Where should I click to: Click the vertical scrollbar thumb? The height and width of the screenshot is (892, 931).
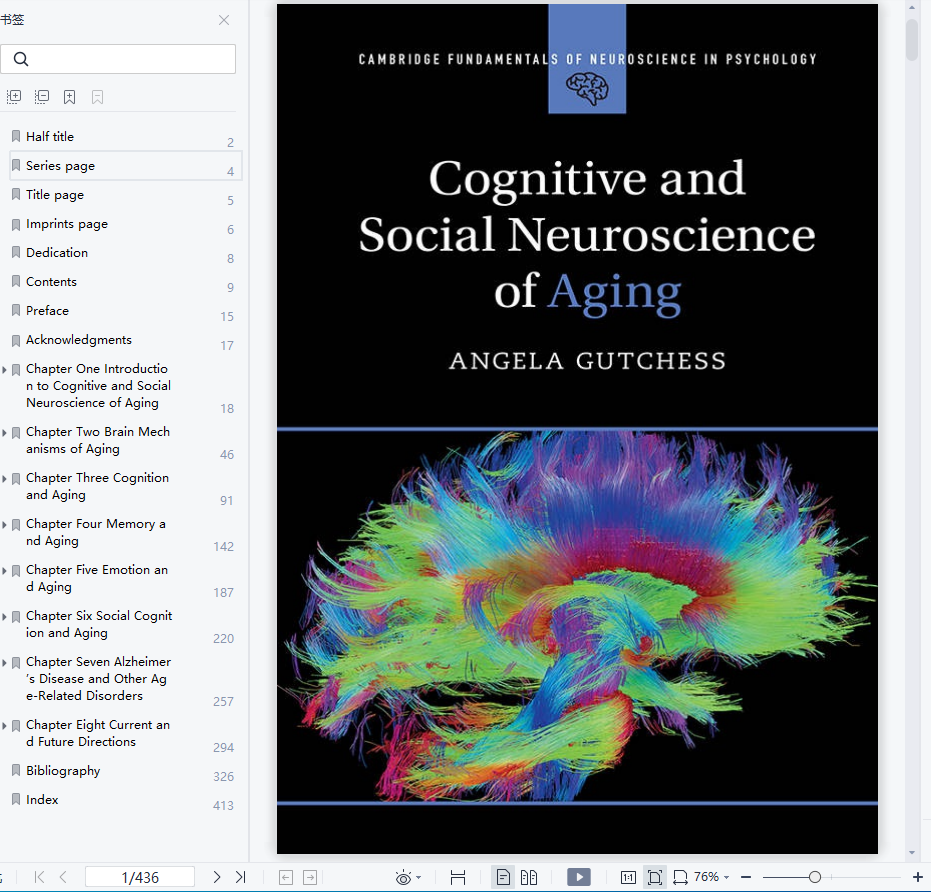click(x=912, y=39)
